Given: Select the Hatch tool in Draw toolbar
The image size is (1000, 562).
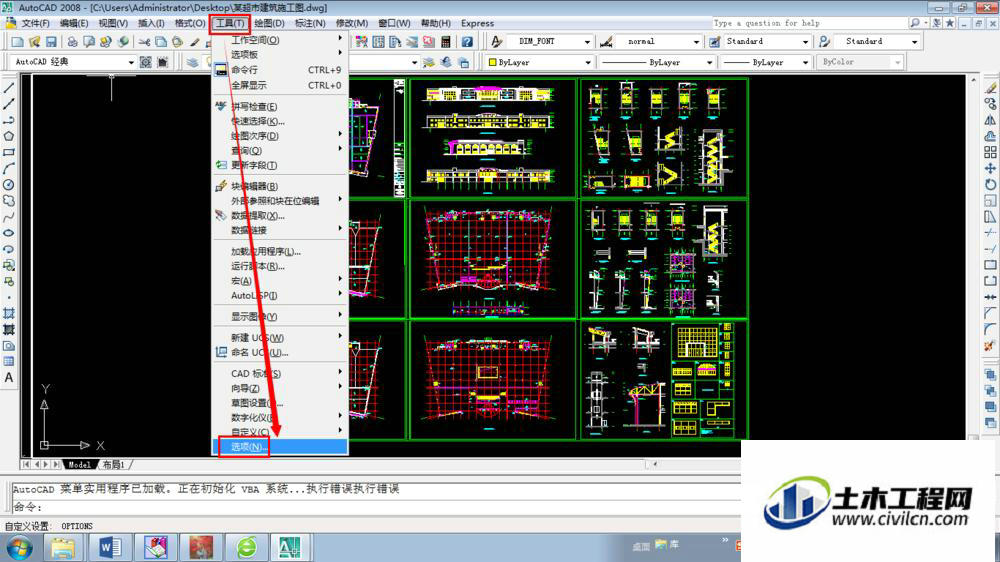Looking at the screenshot, I should click(x=9, y=313).
